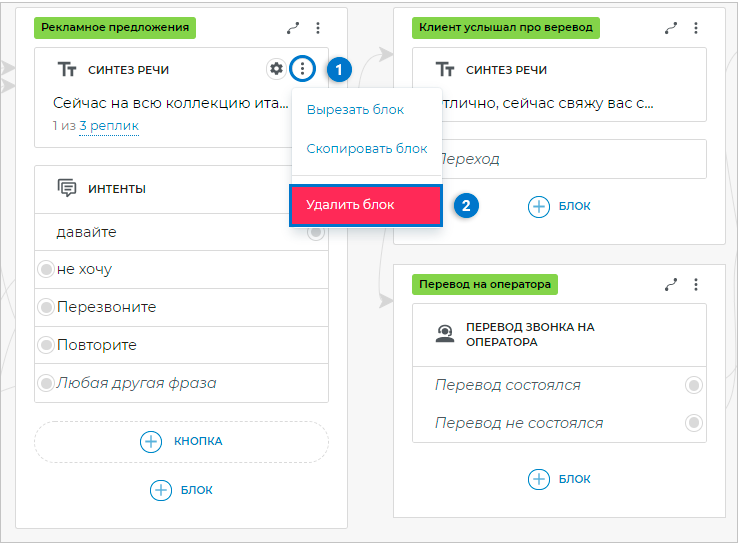Click connector circle beside не хочу intent
The height and width of the screenshot is (543, 738).
pyautogui.click(x=45, y=270)
